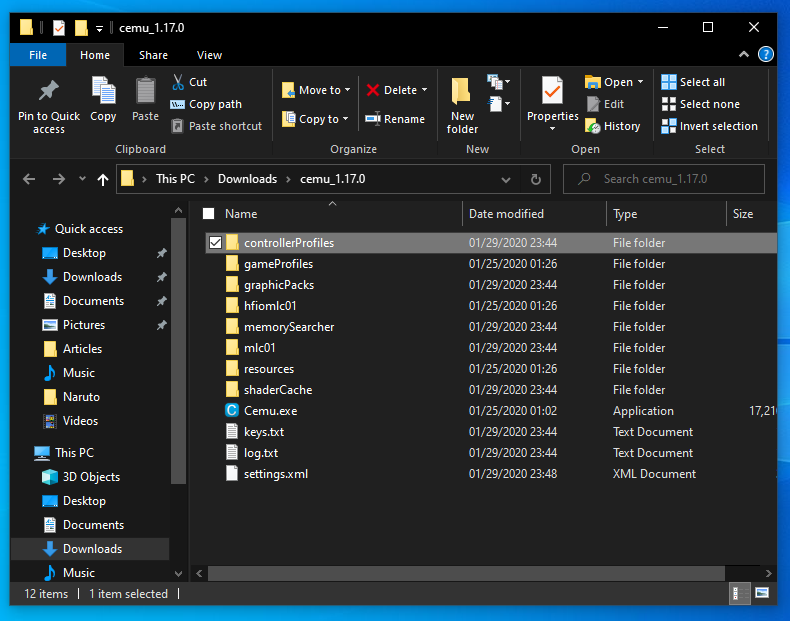This screenshot has height=621, width=790.
Task: Click the navigation pane vertical scrollbar
Action: coord(178,351)
